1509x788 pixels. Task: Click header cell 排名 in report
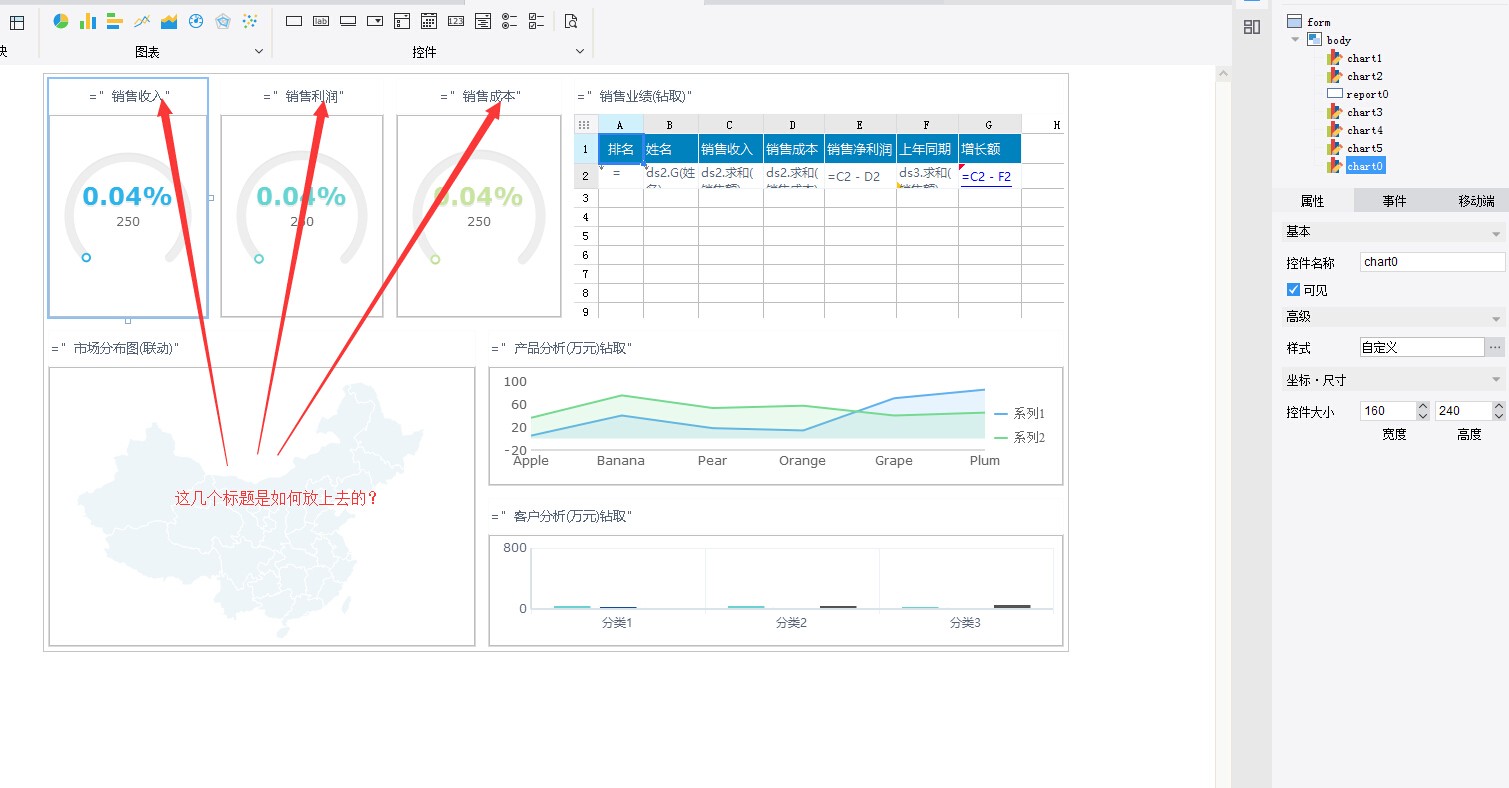pos(621,149)
